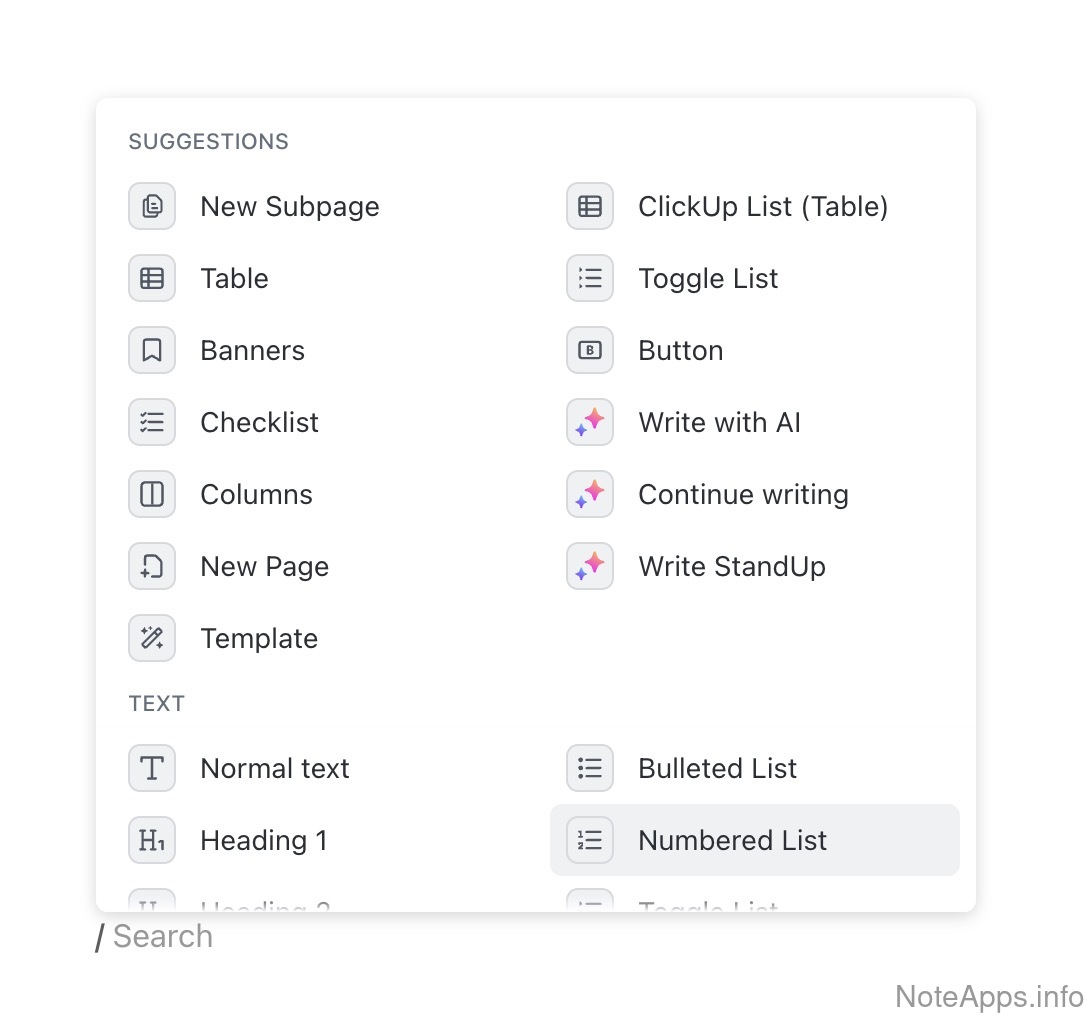Click the slash command Search field
This screenshot has height=1016, width=1086.
pyautogui.click(x=163, y=937)
